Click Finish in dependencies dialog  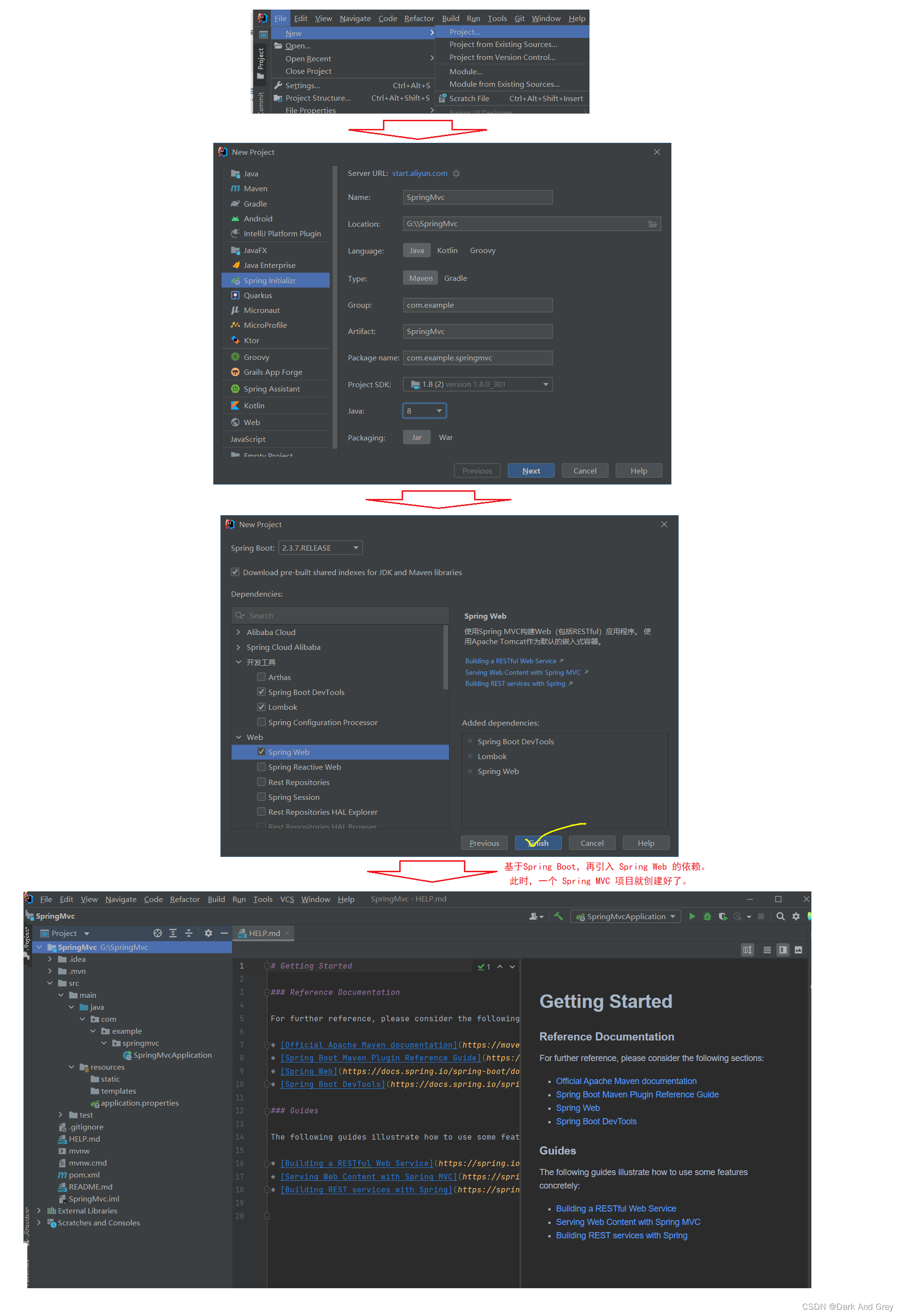tap(538, 843)
